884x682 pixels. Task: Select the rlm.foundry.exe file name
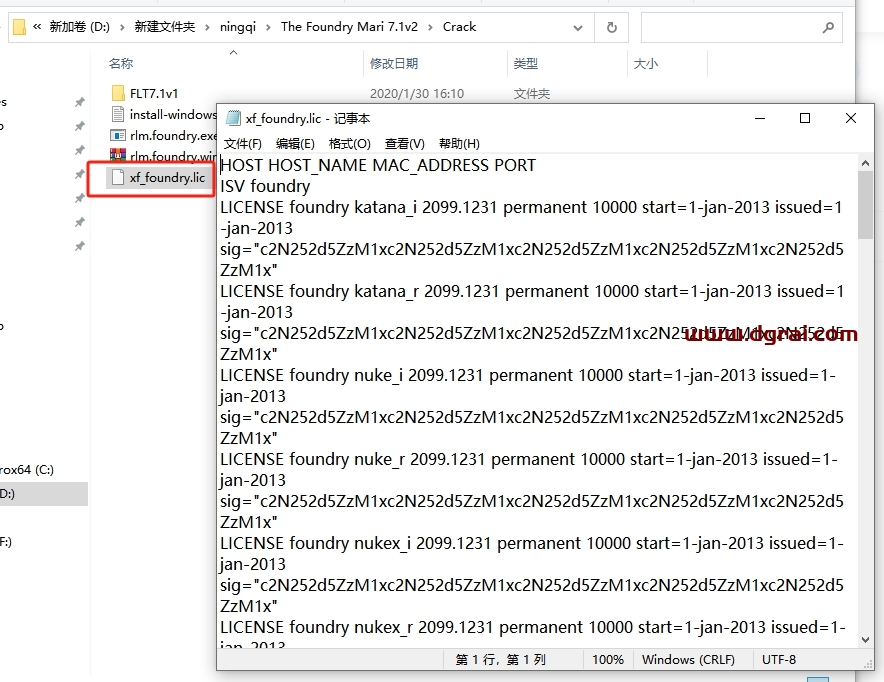[x=173, y=135]
